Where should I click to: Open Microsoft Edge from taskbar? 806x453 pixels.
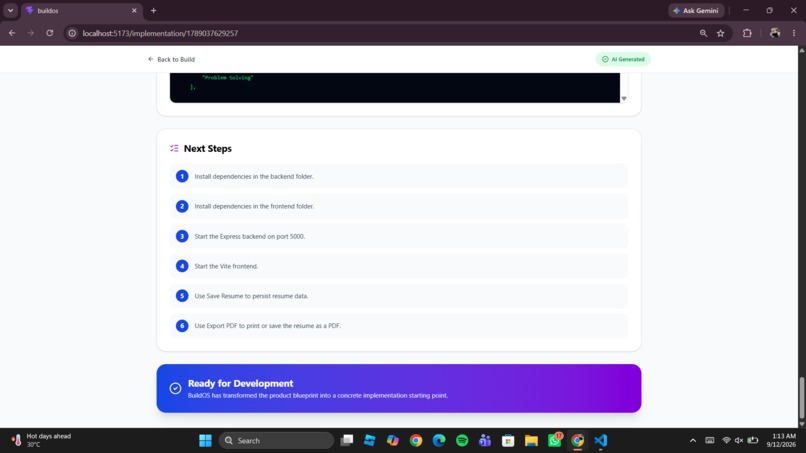(x=439, y=441)
